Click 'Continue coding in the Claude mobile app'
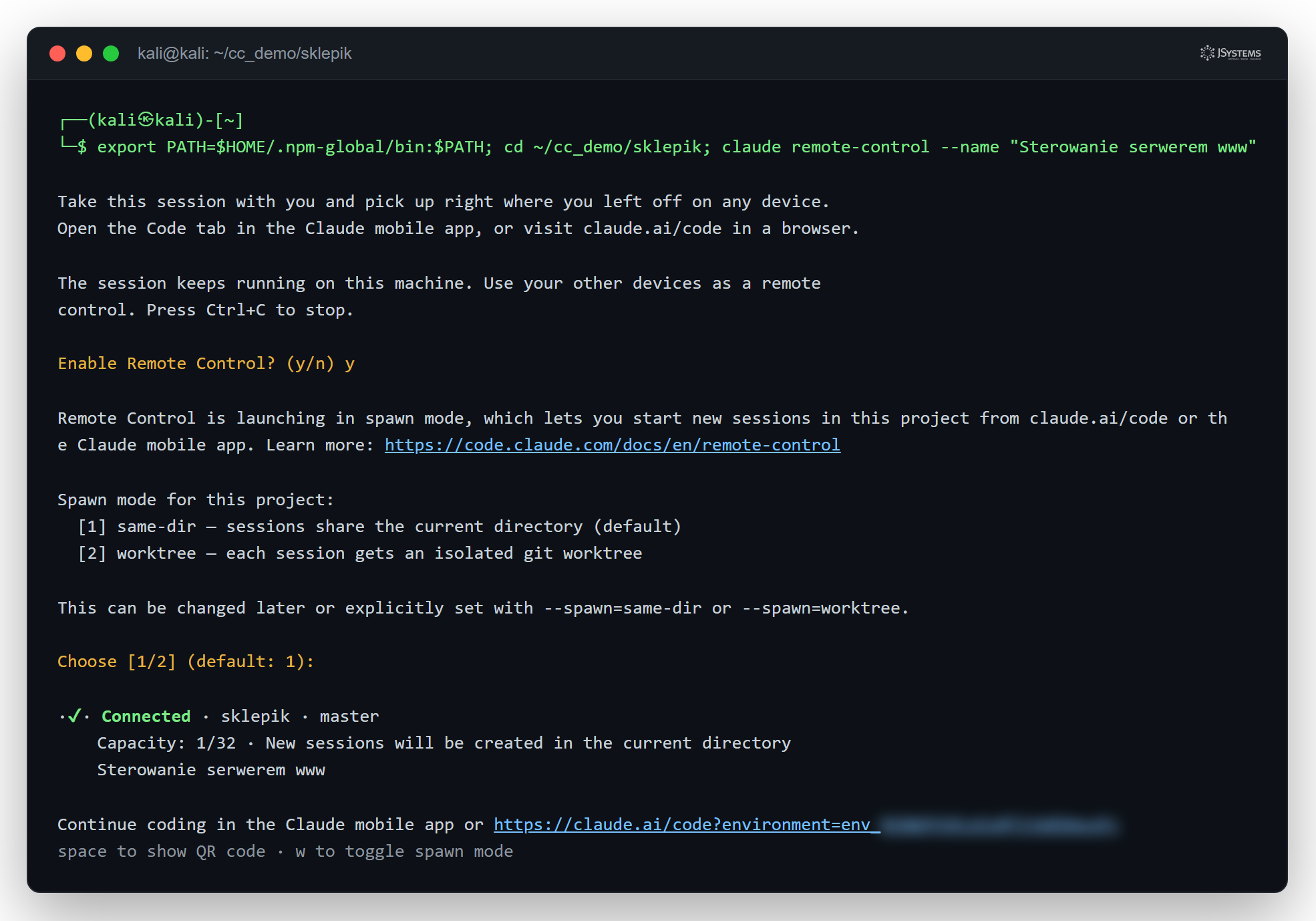Viewport: 1316px width, 921px height. click(x=256, y=824)
